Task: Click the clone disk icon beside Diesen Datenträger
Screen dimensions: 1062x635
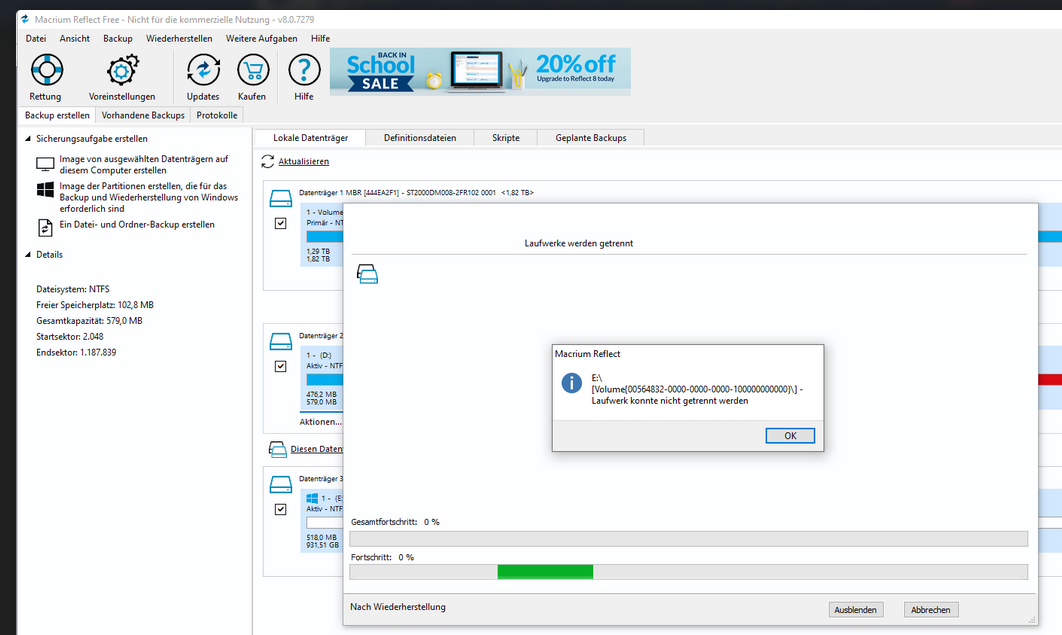Action: click(277, 449)
